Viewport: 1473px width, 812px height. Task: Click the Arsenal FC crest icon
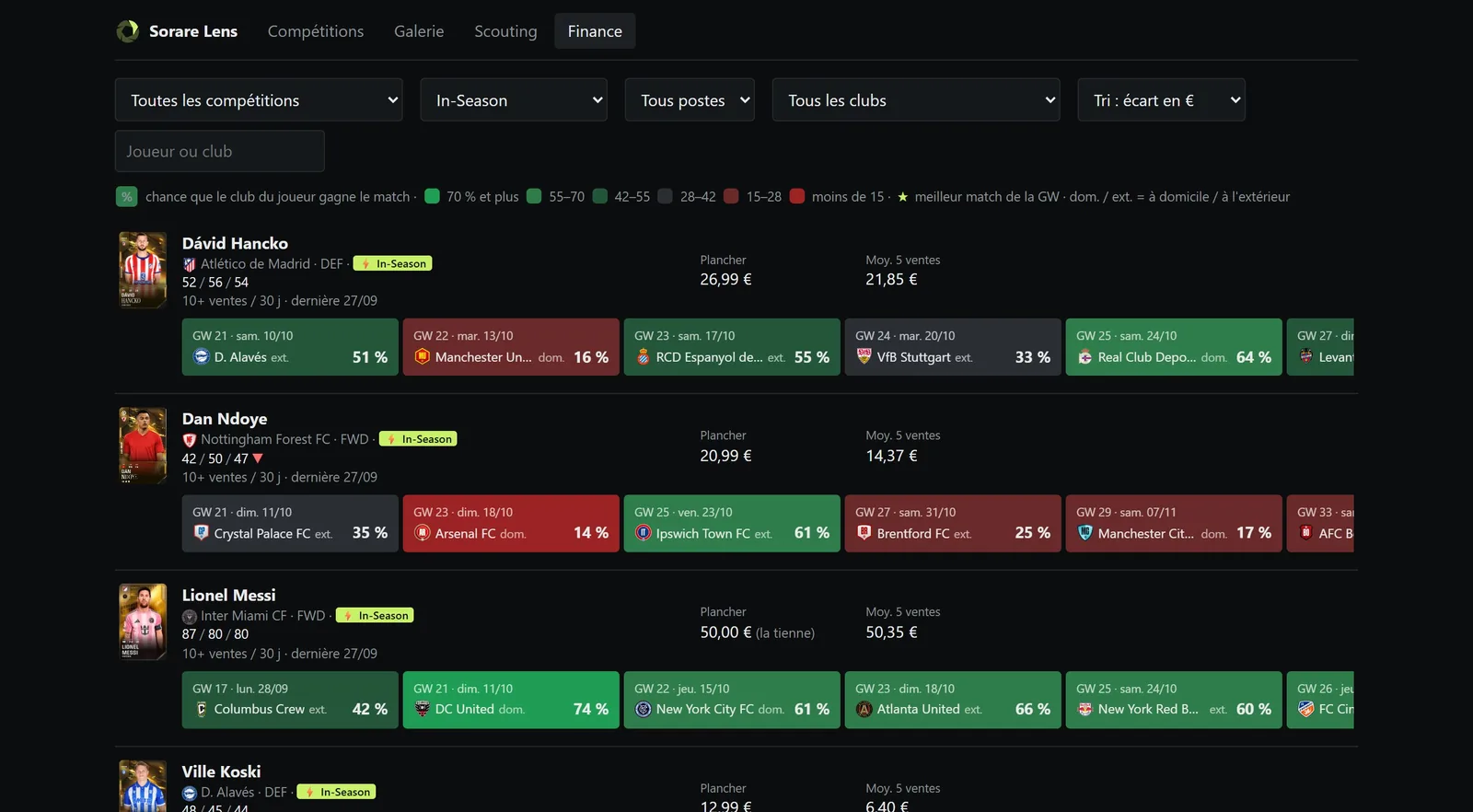coord(423,533)
